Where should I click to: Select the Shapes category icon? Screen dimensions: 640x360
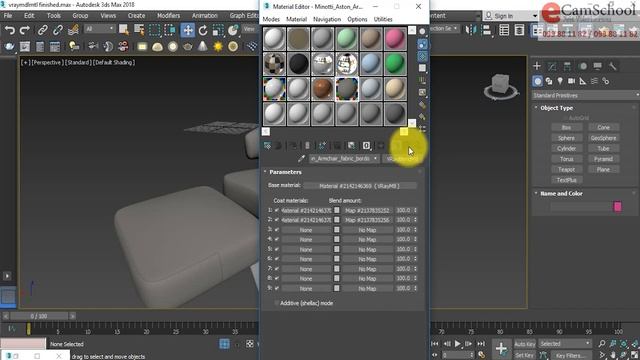pos(549,81)
